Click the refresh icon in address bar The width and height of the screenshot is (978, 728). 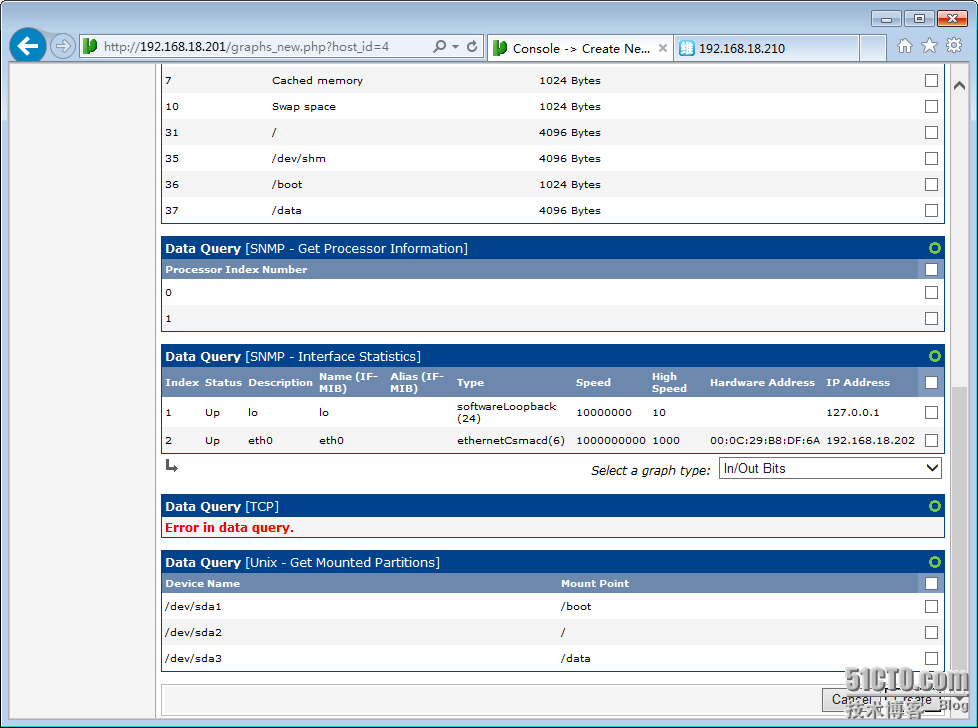[x=472, y=46]
